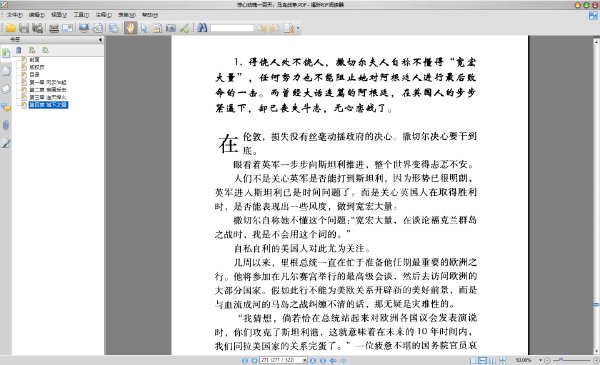
Task: Click the zoom slider track
Action: [572, 360]
